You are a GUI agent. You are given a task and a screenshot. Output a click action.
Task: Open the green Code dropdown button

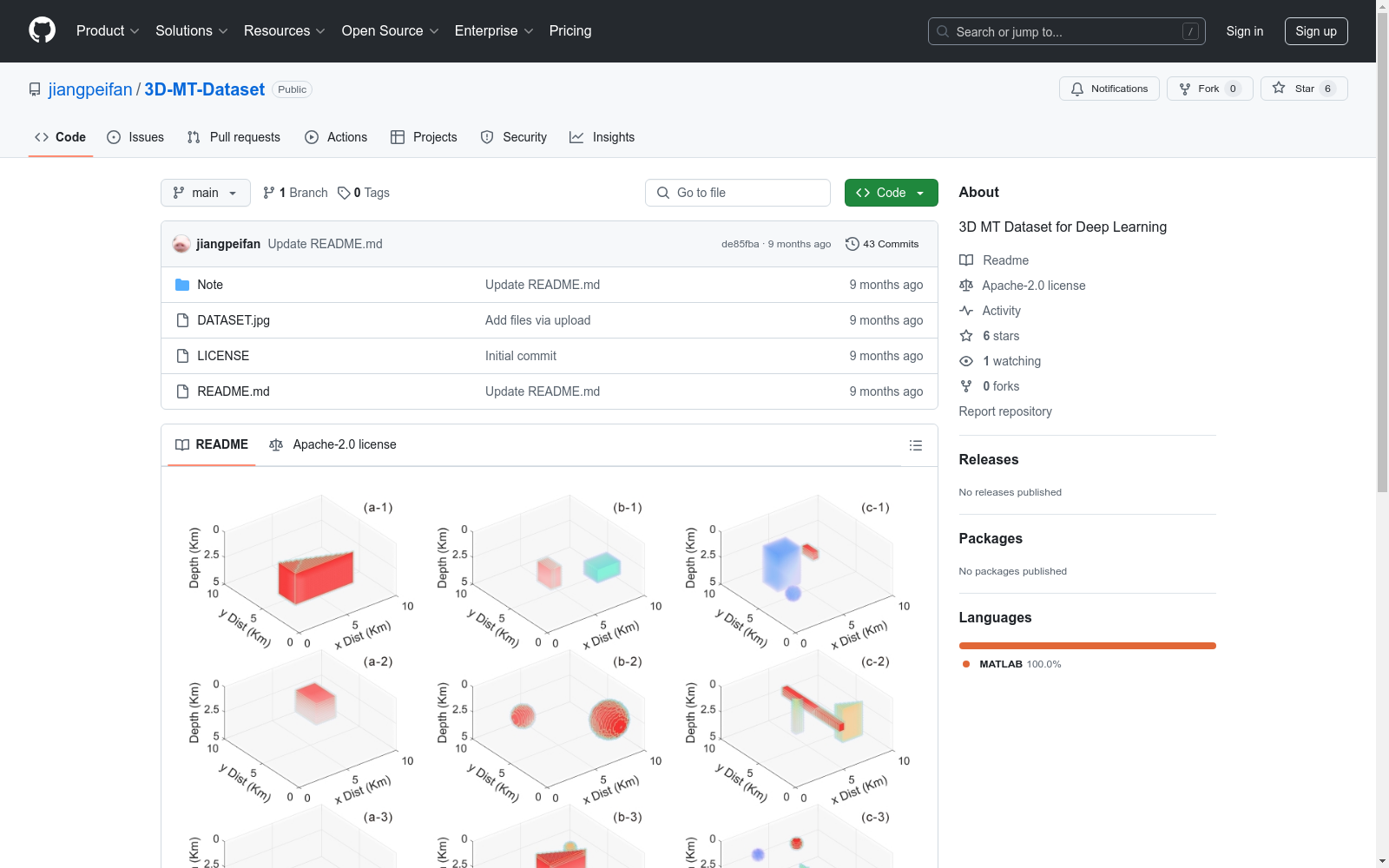tap(892, 193)
